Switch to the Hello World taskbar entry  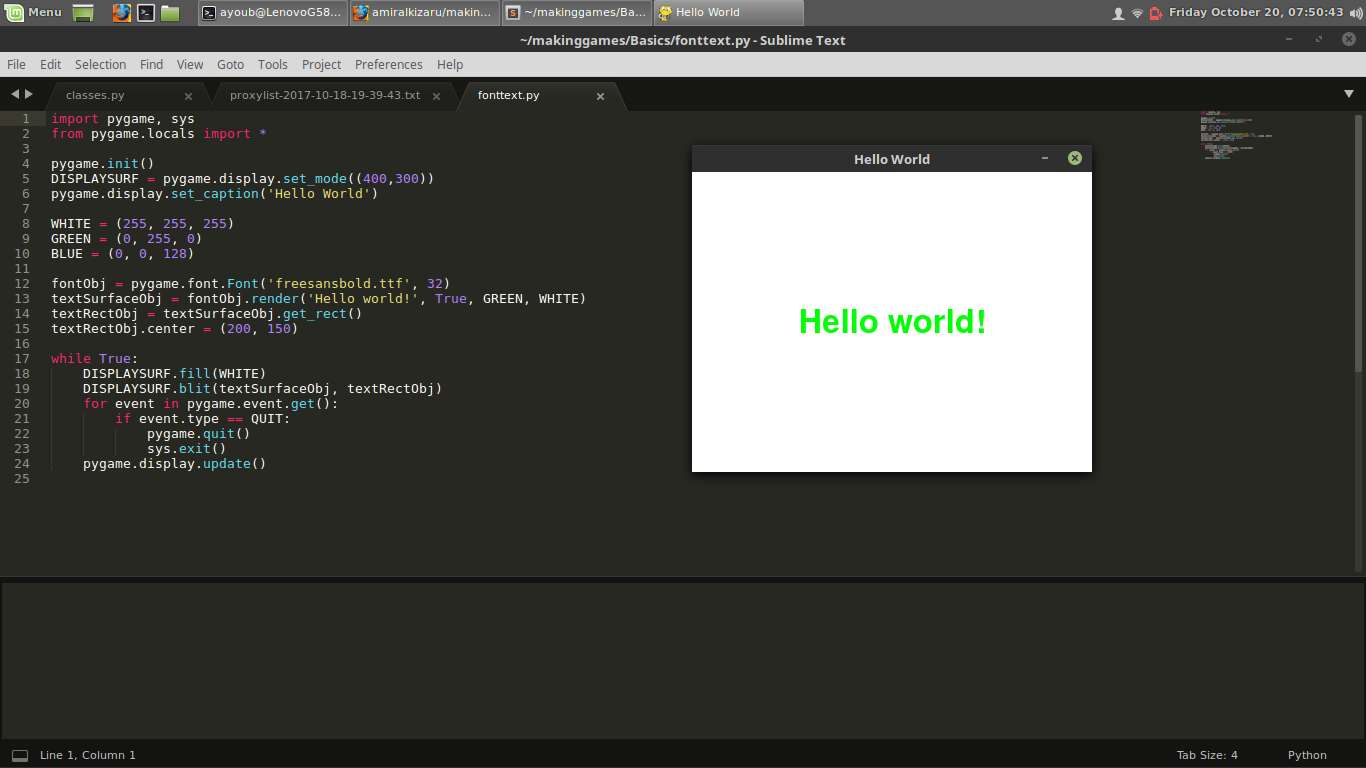pyautogui.click(x=728, y=13)
